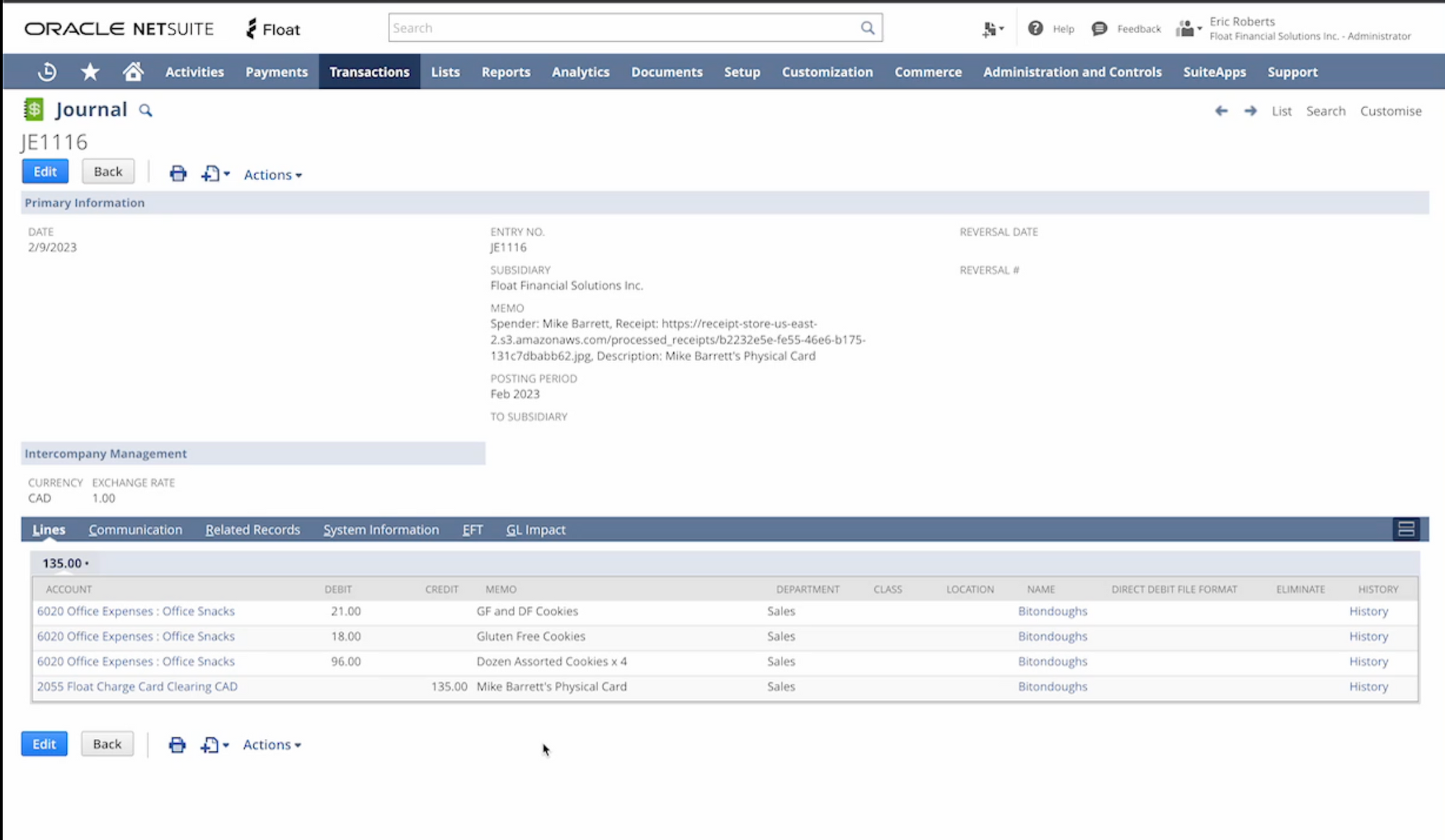The width and height of the screenshot is (1445, 840).
Task: Open Bitondoughs on the Mike Barrett's Physical Card line
Action: click(x=1053, y=686)
